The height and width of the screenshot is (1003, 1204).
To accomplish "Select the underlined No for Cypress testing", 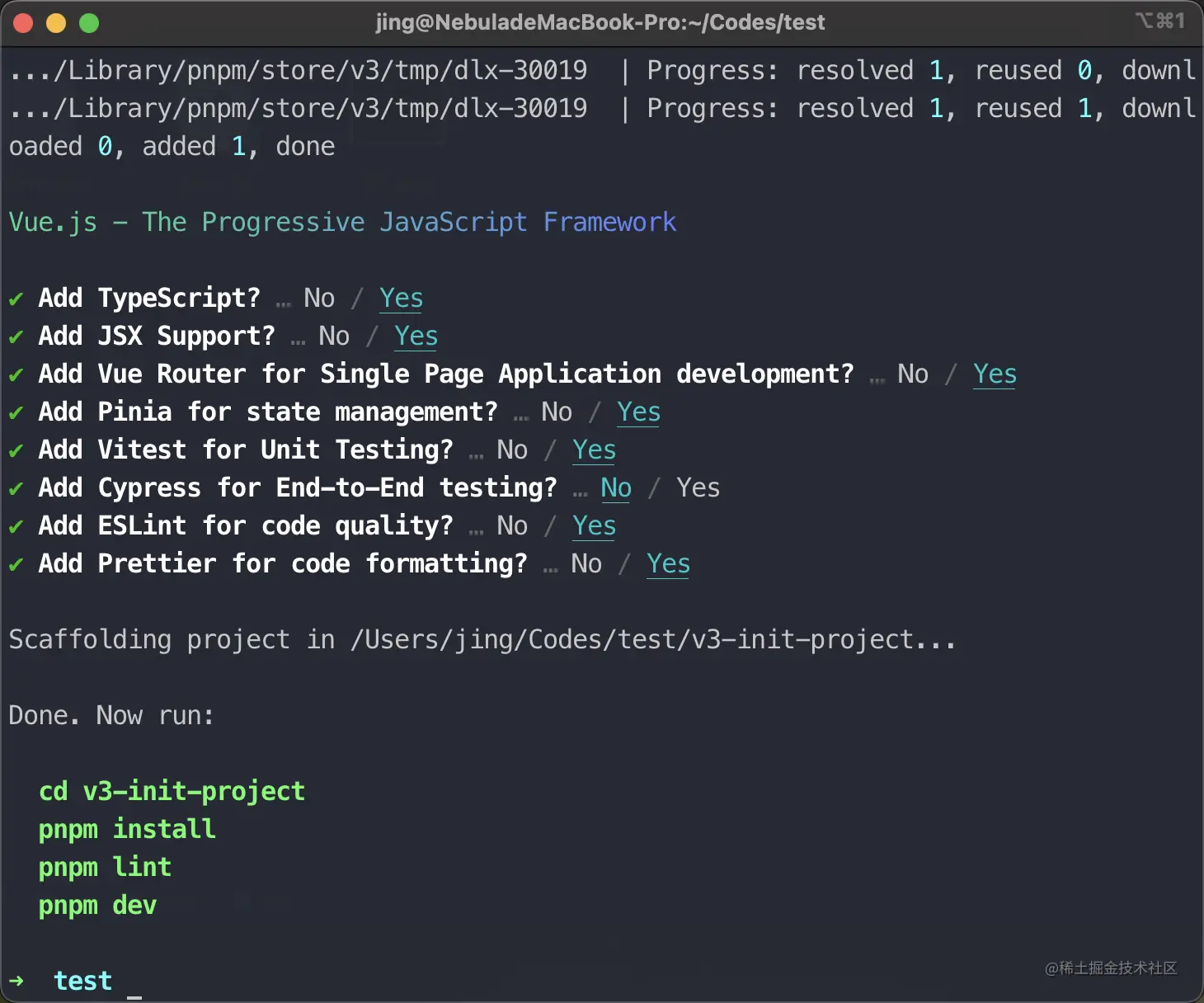I will pos(615,487).
